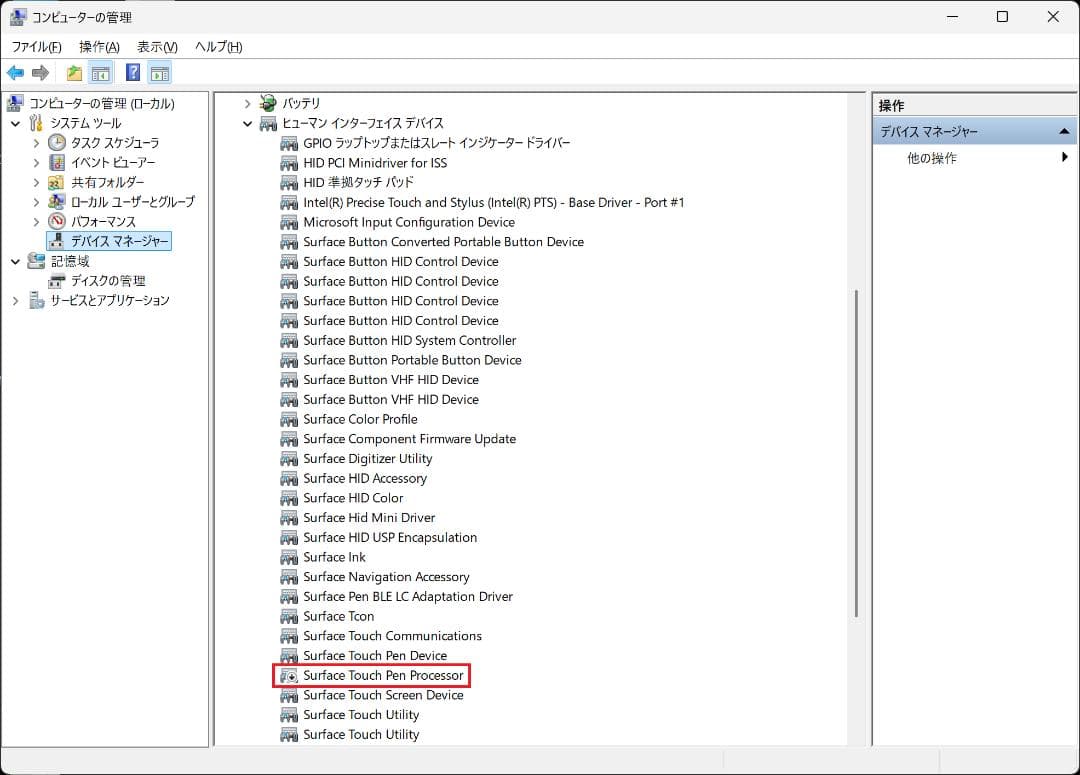Click the Surface Tcon device icon
1080x775 pixels.
[289, 617]
